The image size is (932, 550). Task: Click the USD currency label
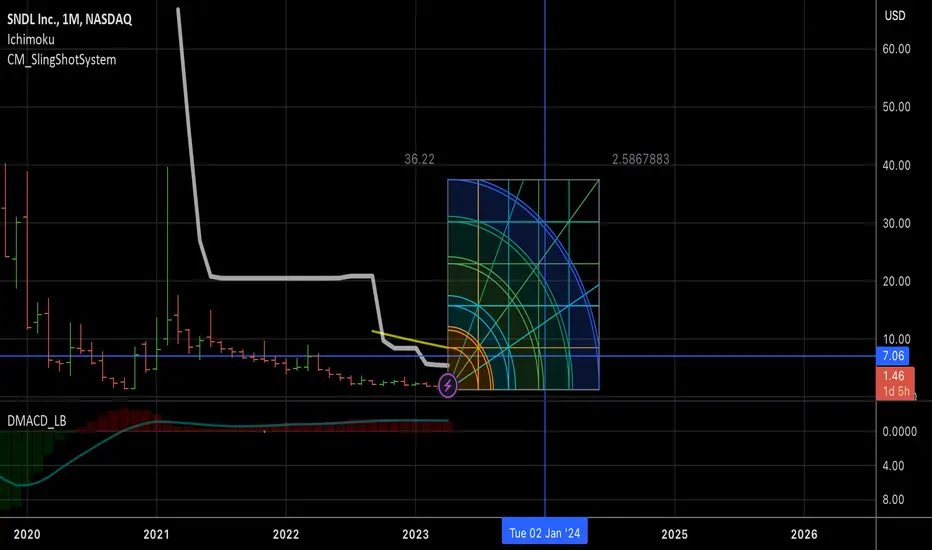895,16
